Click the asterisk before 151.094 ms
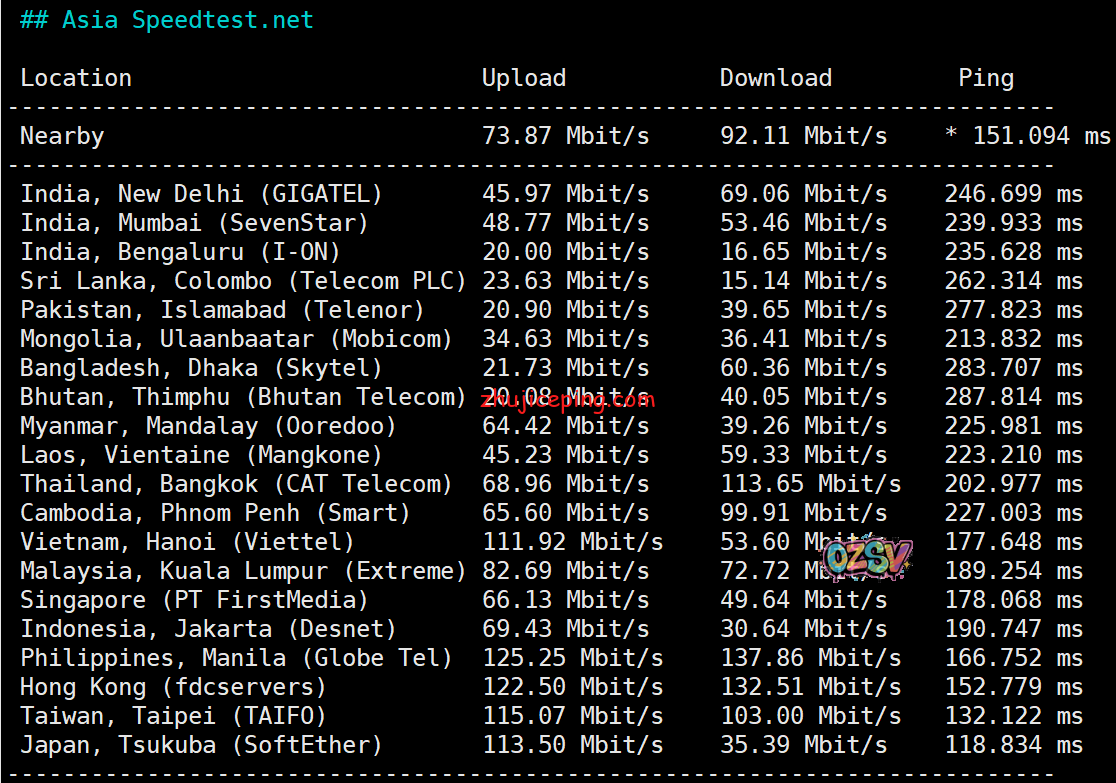Image resolution: width=1116 pixels, height=783 pixels. (x=951, y=137)
